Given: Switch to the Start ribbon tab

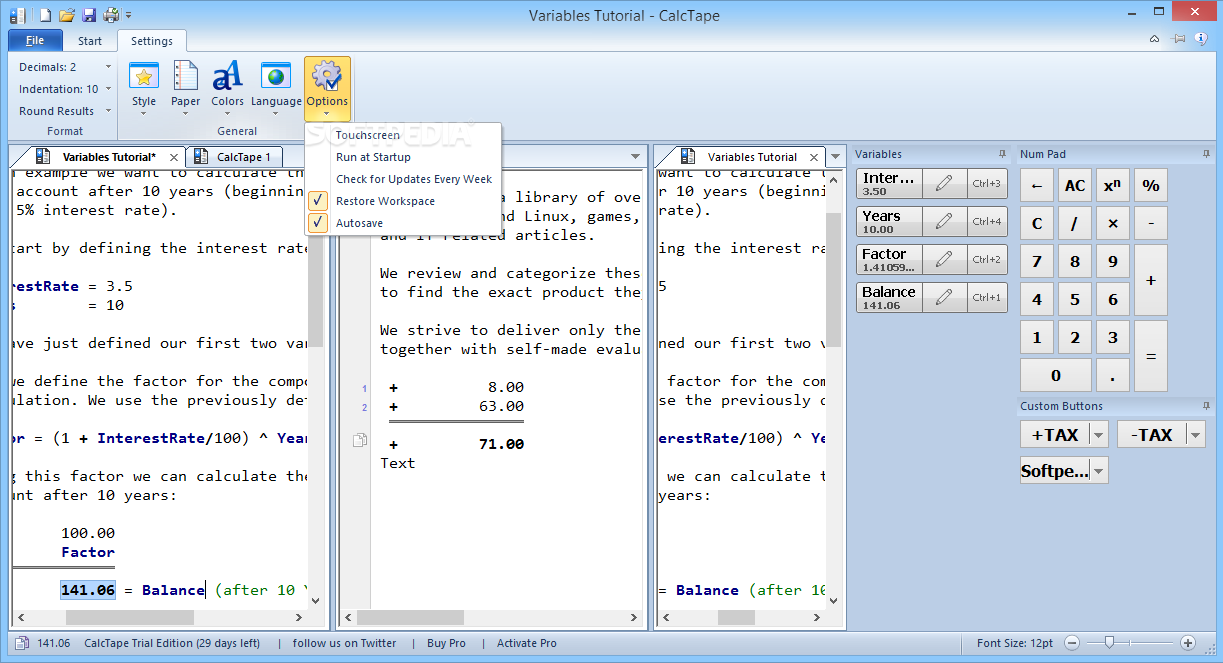Looking at the screenshot, I should pos(90,41).
